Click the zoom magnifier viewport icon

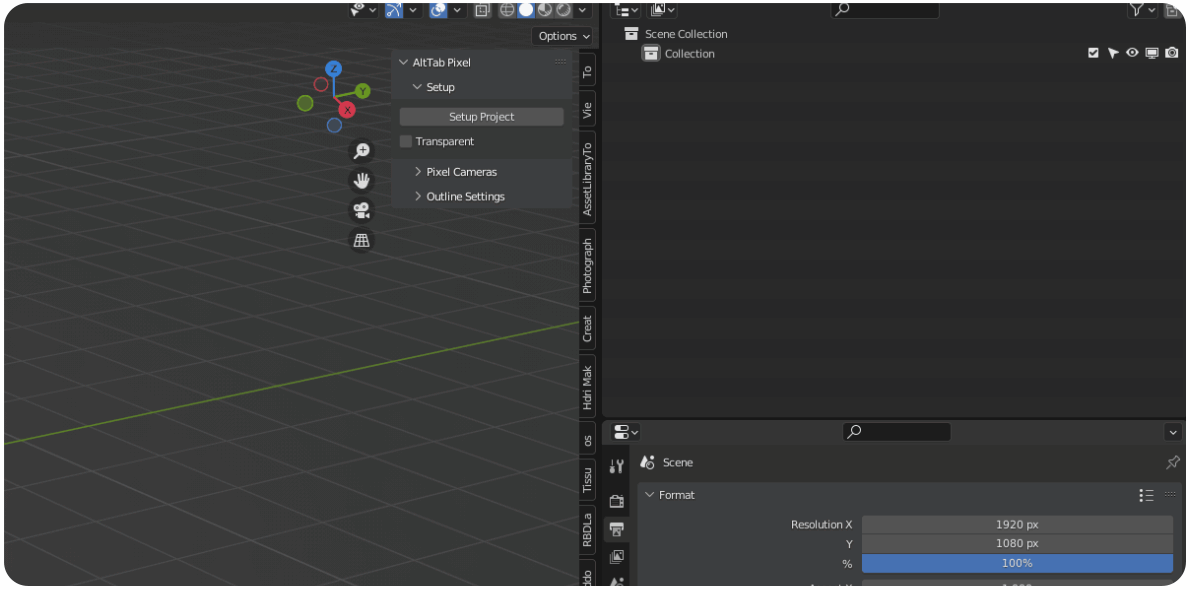[362, 150]
